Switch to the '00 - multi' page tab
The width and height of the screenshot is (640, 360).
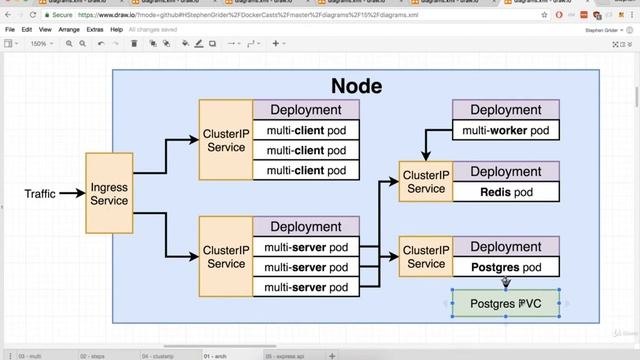tap(30, 356)
